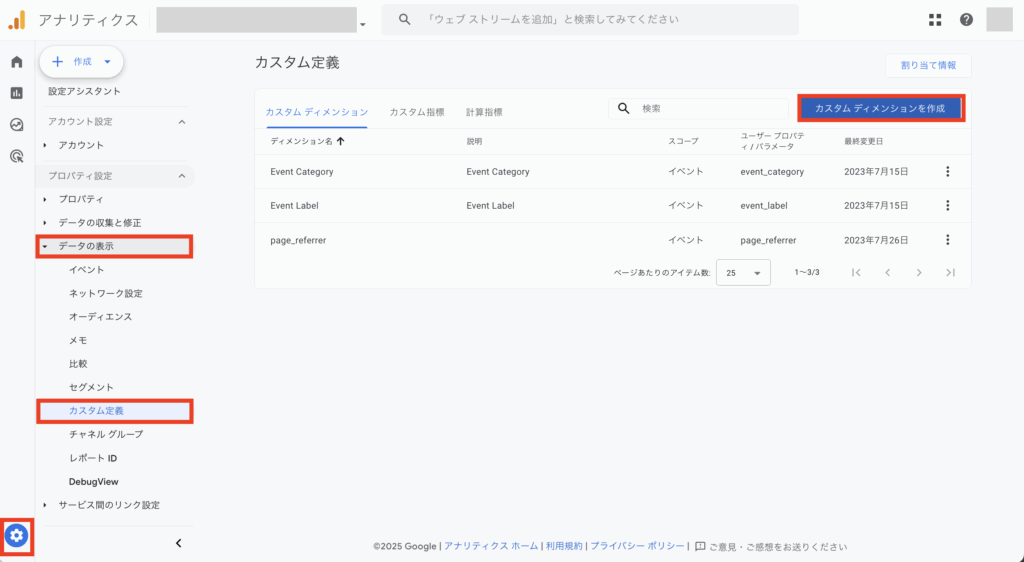Screen dimensions: 1024x562
Task: Open the Google apps grid icon
Action: pos(935,20)
